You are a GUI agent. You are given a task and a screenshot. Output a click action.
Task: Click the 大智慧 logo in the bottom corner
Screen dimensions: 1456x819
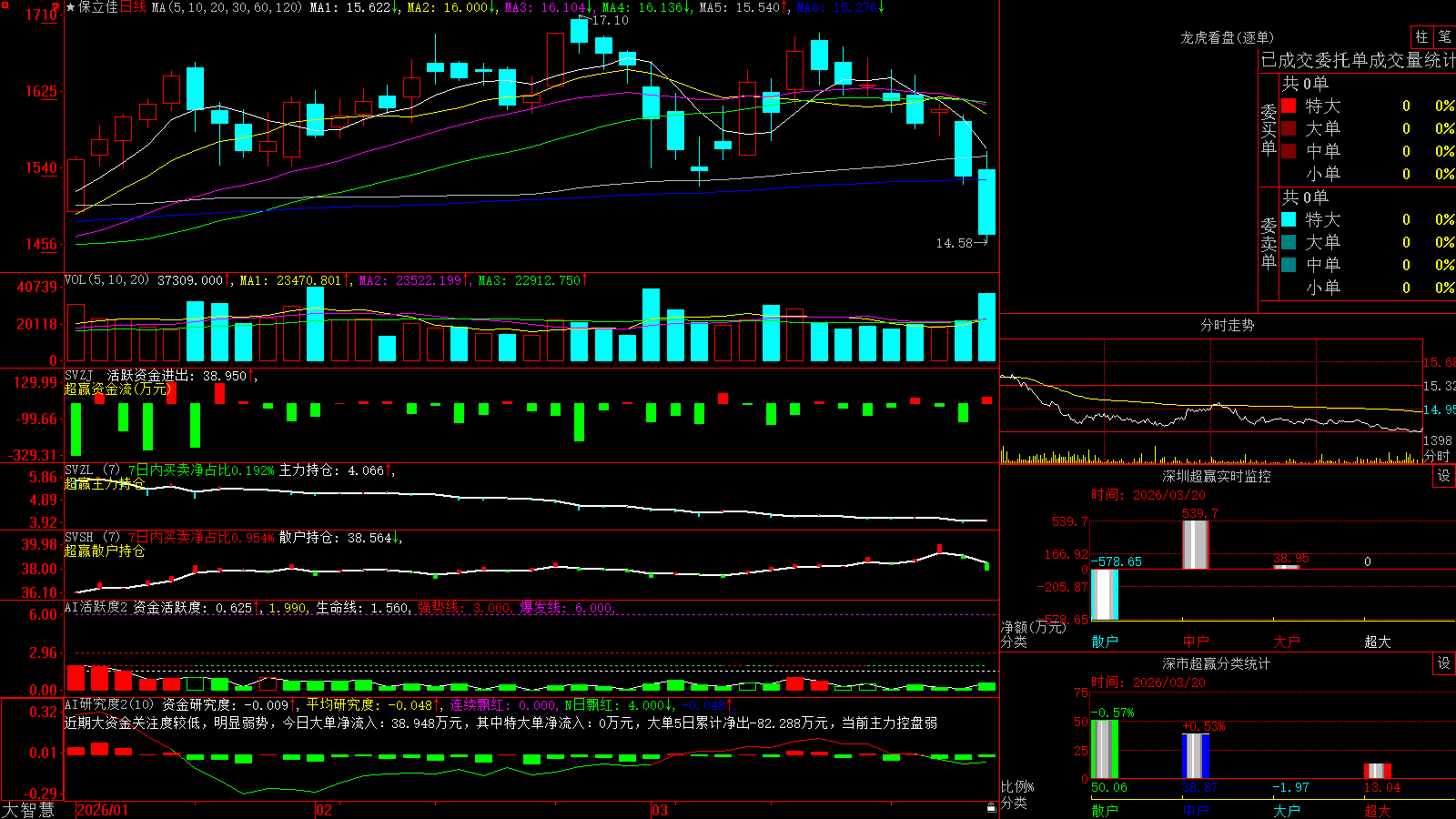point(28,810)
